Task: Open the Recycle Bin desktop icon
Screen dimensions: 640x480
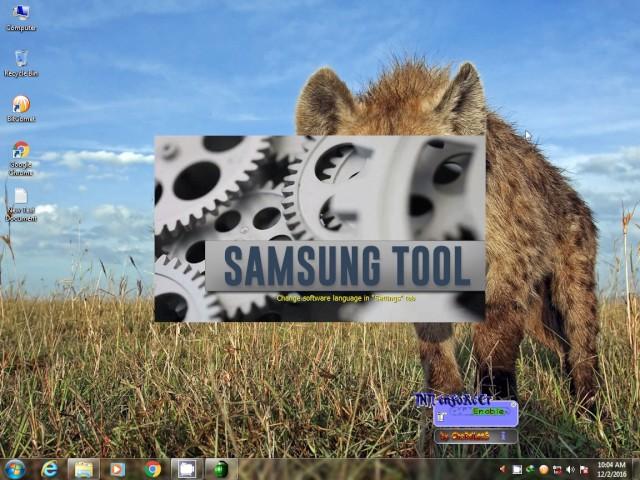Action: pyautogui.click(x=21, y=64)
